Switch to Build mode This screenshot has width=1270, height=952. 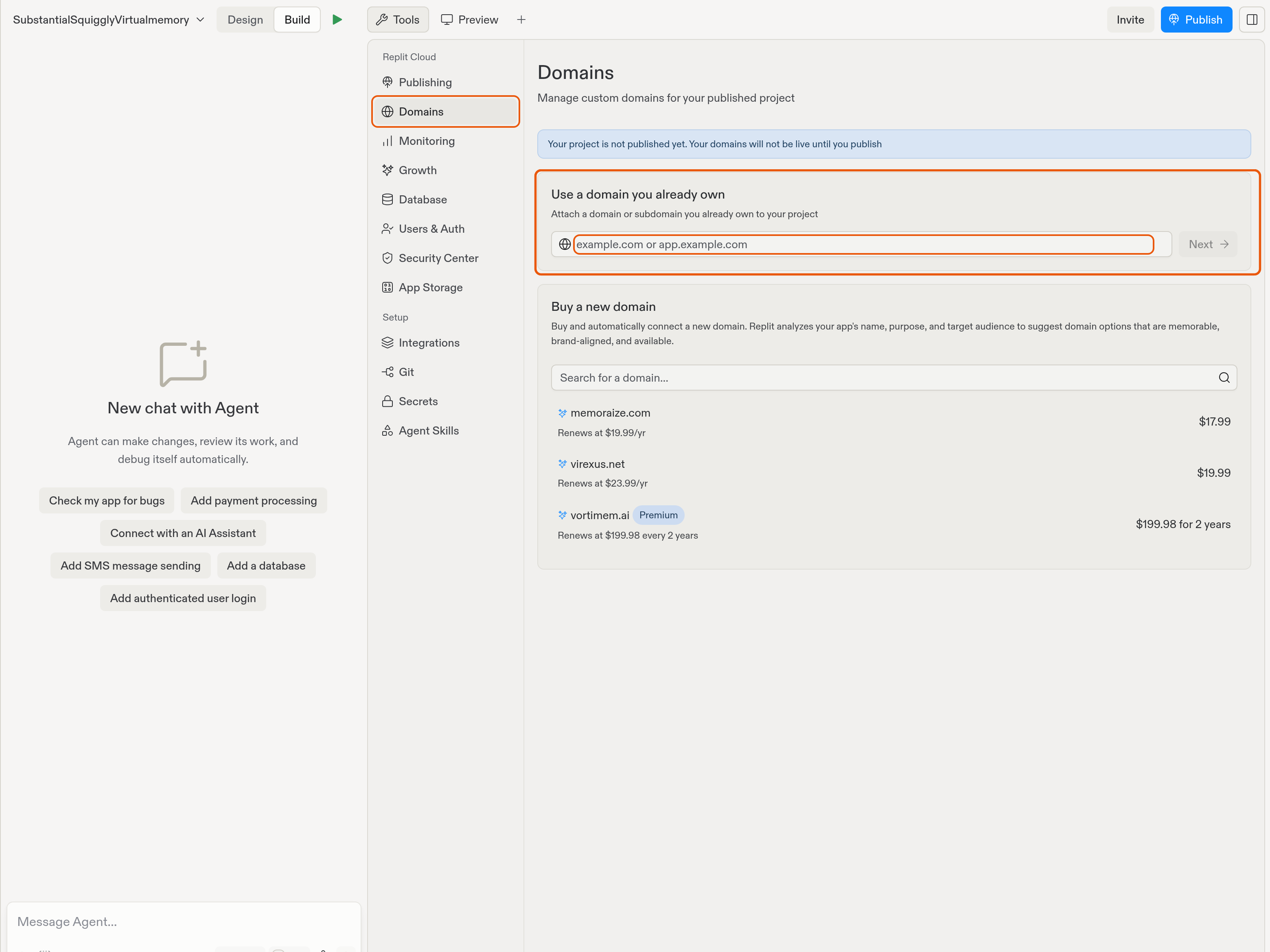click(x=297, y=20)
